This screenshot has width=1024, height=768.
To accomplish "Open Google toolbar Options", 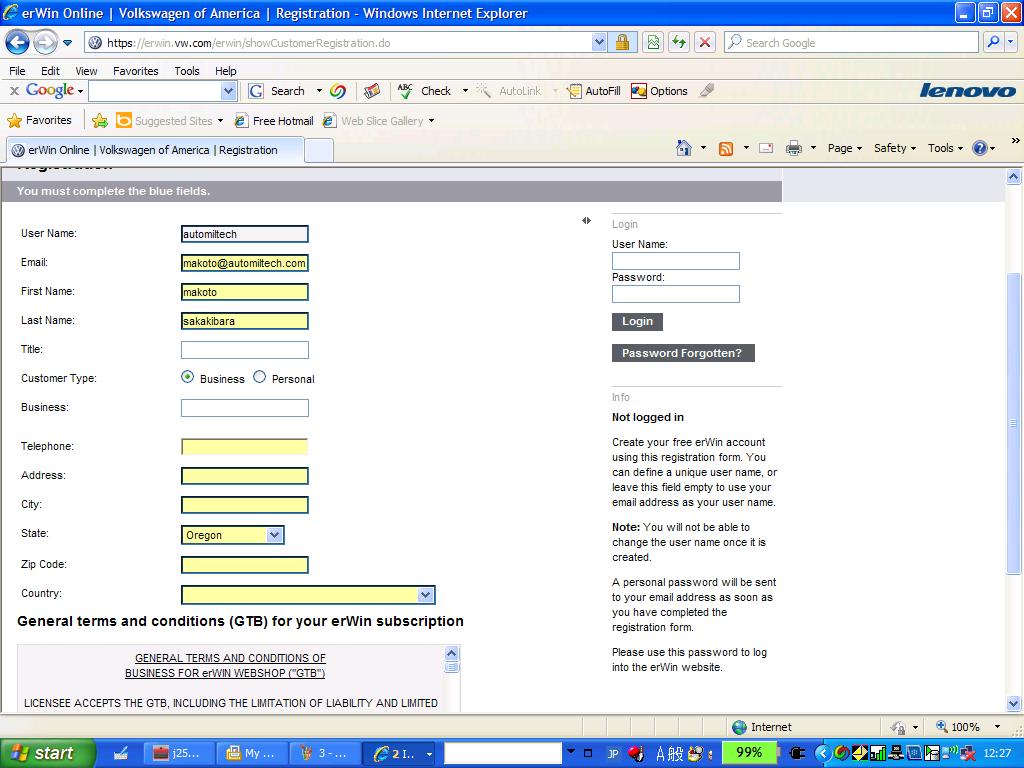I will coord(660,91).
